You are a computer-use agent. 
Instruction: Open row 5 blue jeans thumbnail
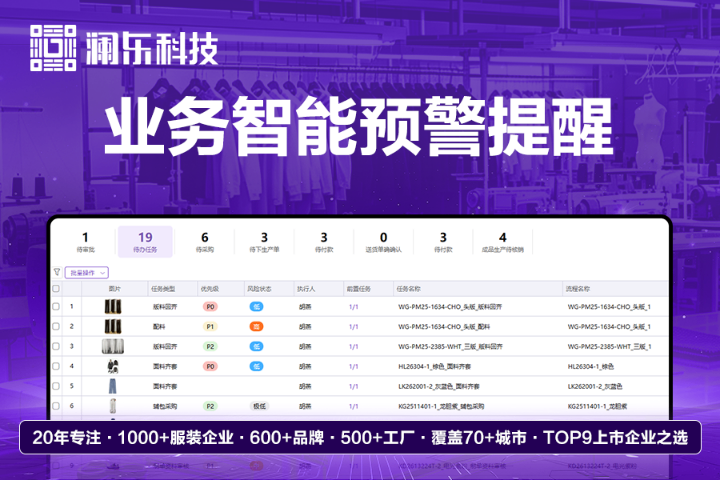coord(113,386)
